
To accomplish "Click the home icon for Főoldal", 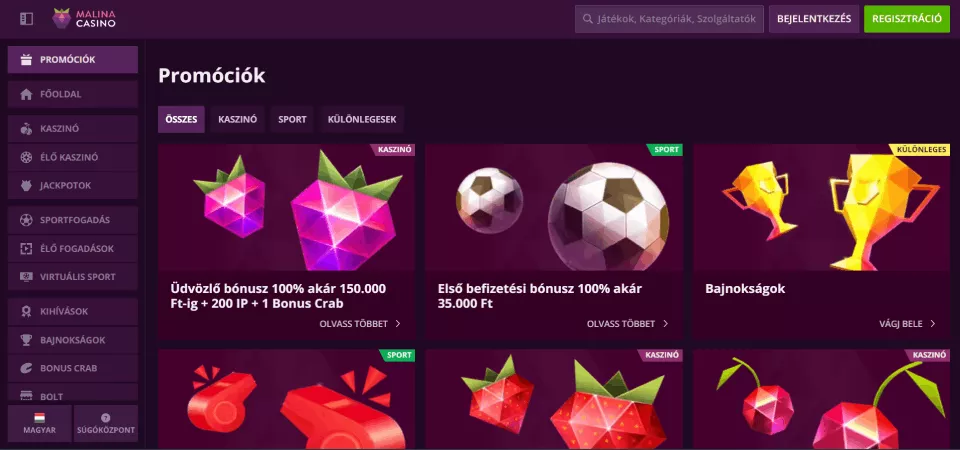I will pyautogui.click(x=26, y=94).
